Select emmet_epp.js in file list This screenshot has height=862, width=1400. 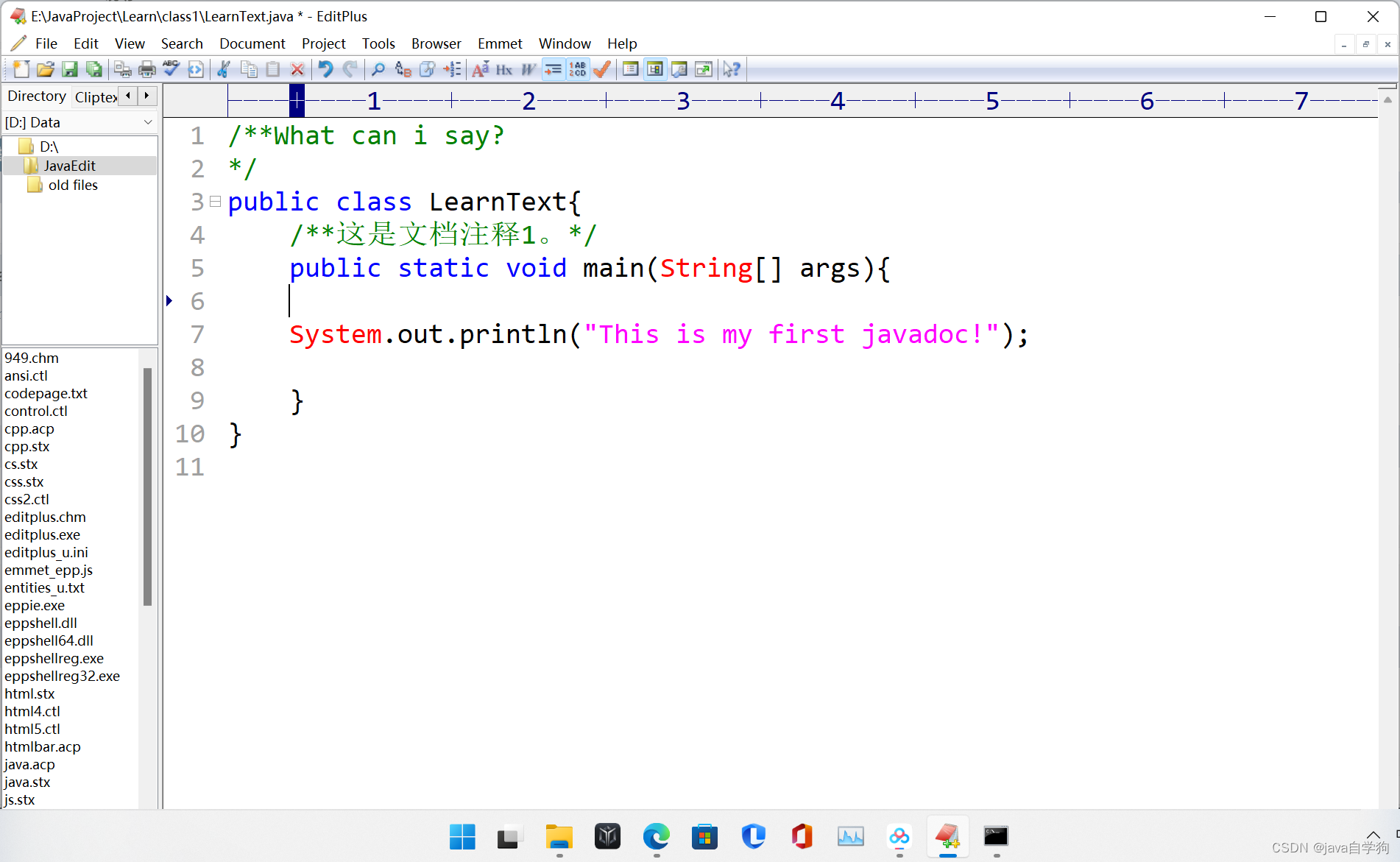[x=49, y=570]
